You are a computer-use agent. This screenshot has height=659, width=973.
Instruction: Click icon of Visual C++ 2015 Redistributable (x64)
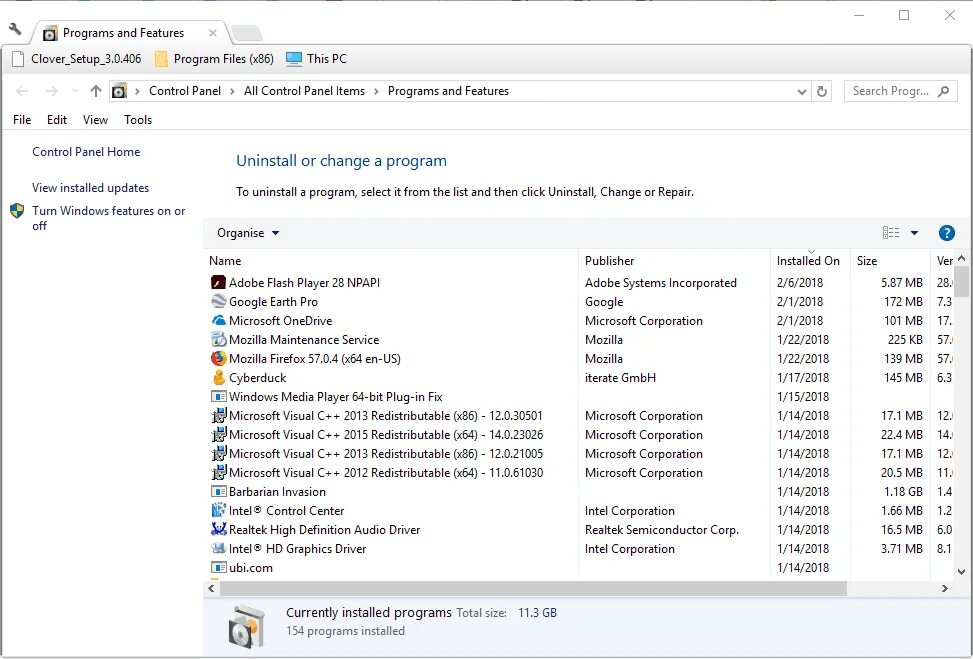click(218, 434)
